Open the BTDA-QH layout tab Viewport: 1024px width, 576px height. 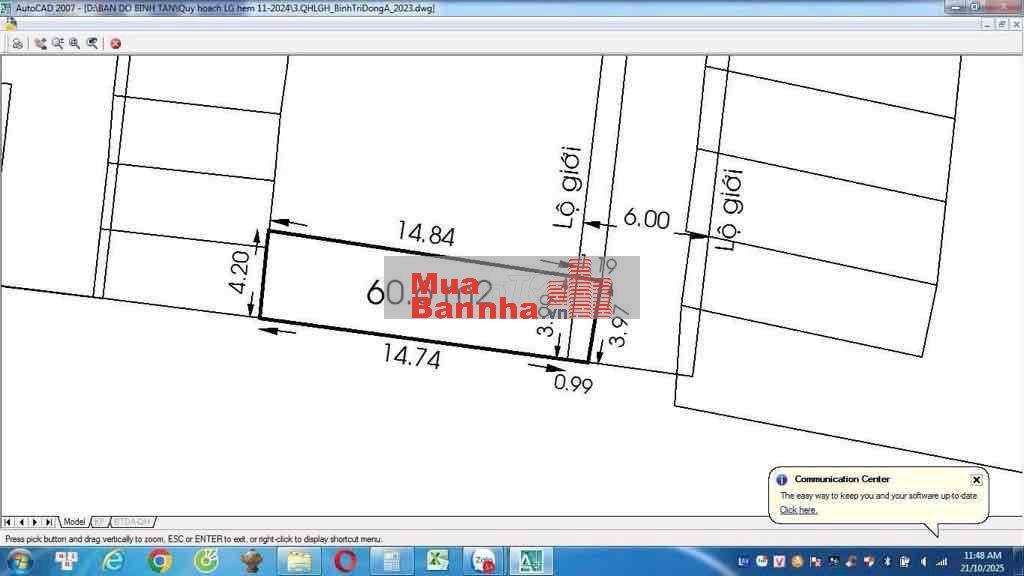click(x=132, y=522)
